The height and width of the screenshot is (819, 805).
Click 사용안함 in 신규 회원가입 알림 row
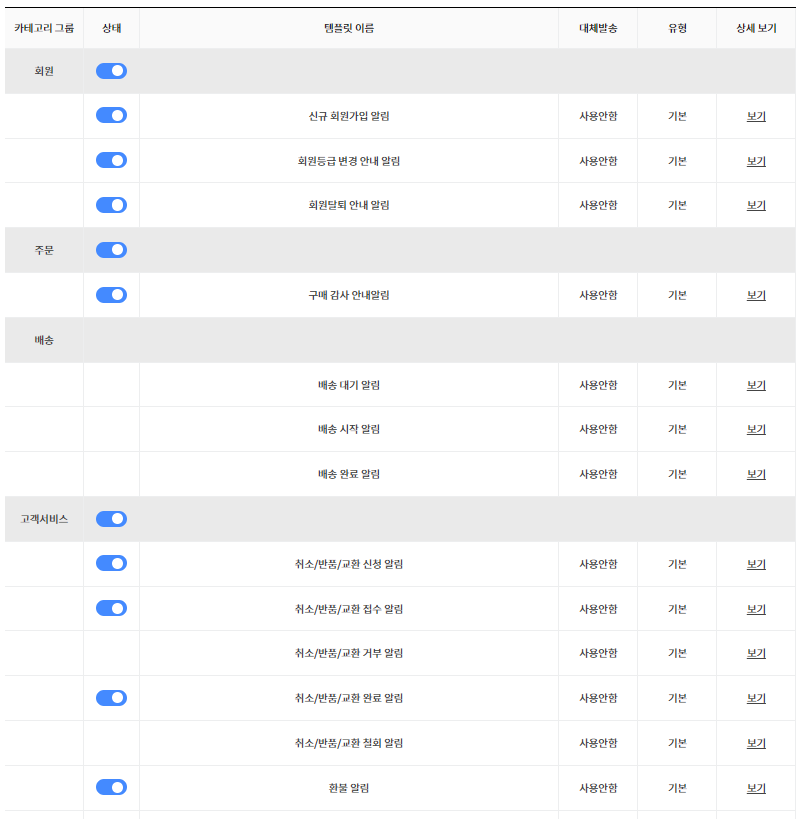[x=598, y=116]
